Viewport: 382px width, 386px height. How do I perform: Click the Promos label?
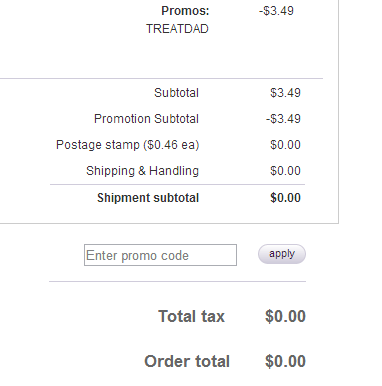(x=185, y=11)
